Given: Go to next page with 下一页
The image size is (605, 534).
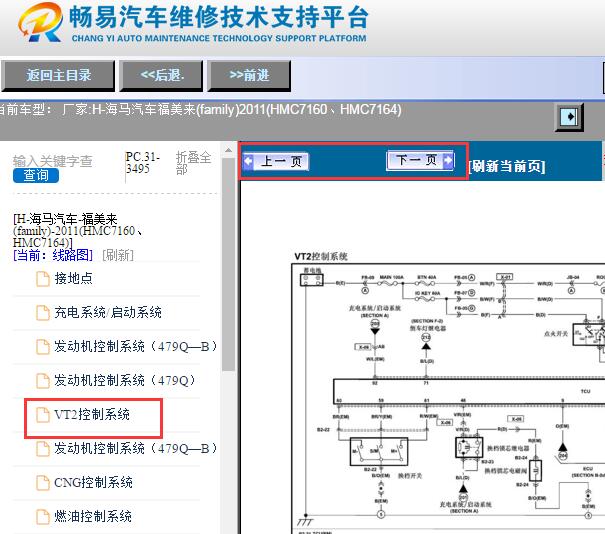Looking at the screenshot, I should (421, 160).
